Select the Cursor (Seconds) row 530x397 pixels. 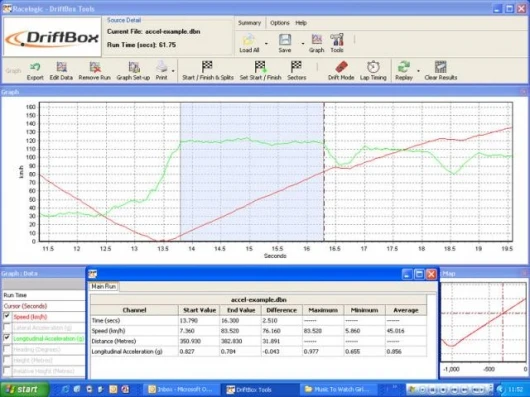coord(43,306)
